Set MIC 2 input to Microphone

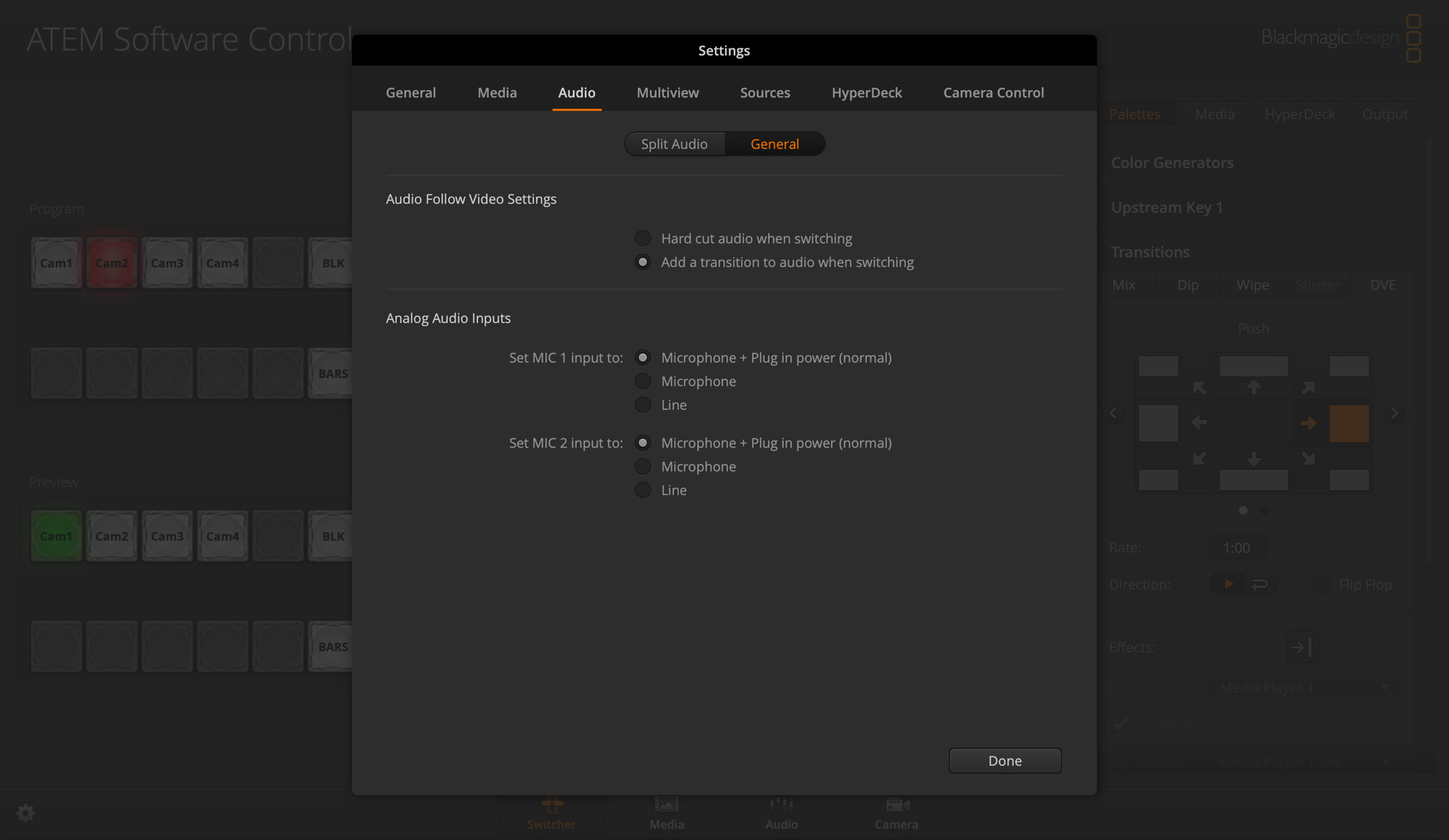[643, 466]
